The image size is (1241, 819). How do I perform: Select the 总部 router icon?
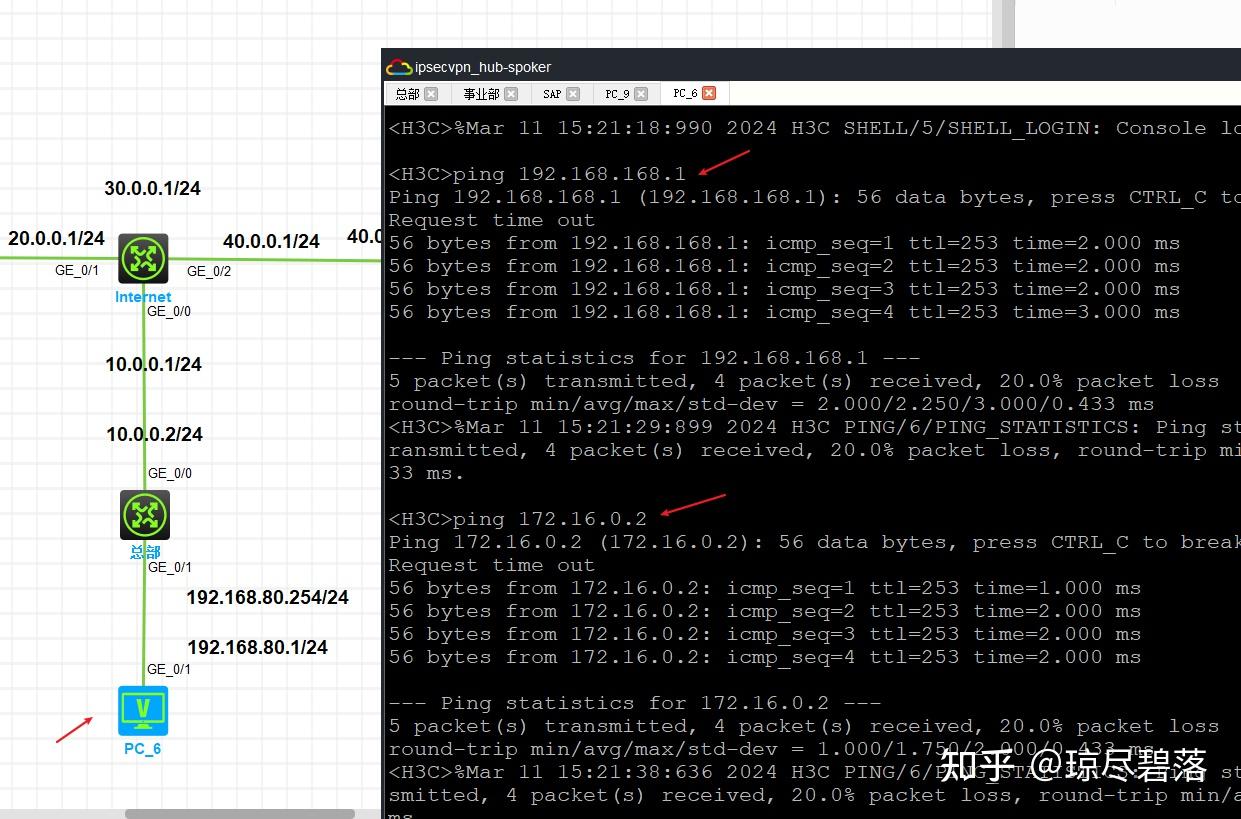(x=144, y=514)
